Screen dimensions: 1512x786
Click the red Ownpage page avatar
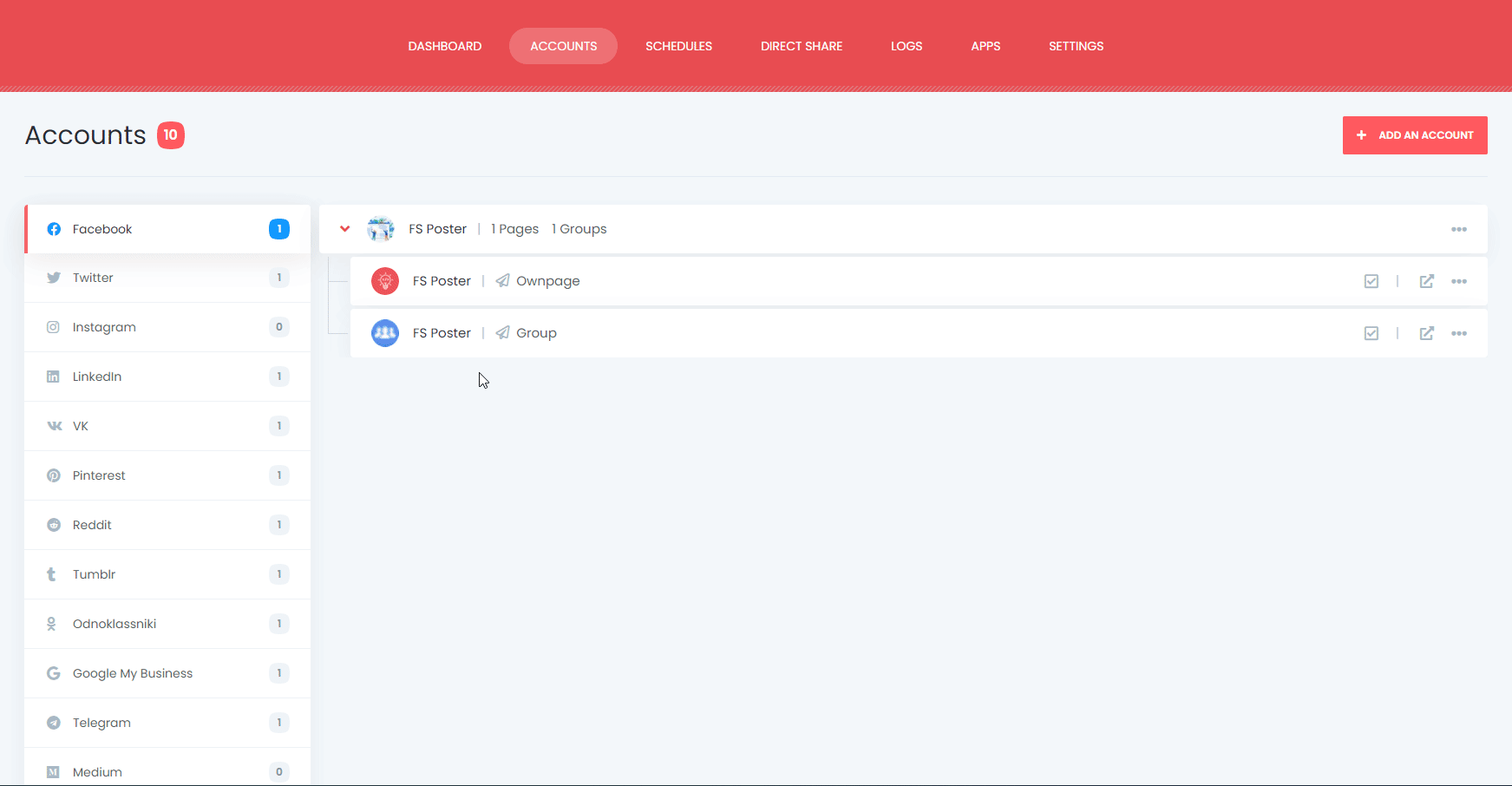(385, 281)
